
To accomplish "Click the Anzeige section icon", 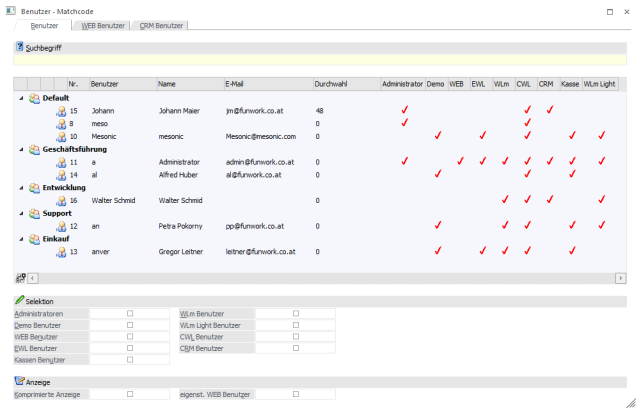I will (x=19, y=381).
